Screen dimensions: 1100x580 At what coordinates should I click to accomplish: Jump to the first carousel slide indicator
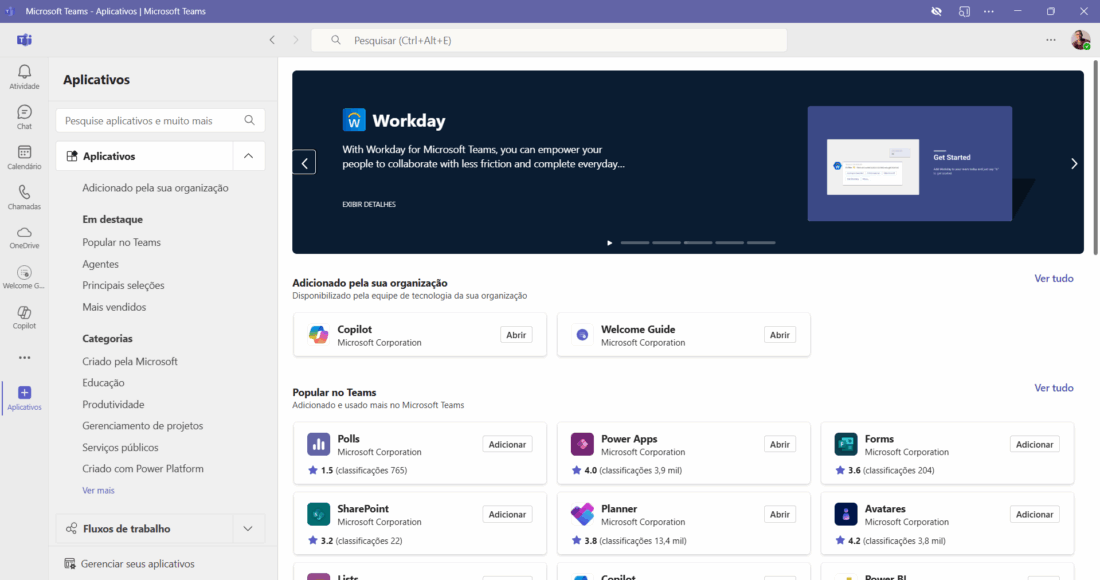(635, 243)
